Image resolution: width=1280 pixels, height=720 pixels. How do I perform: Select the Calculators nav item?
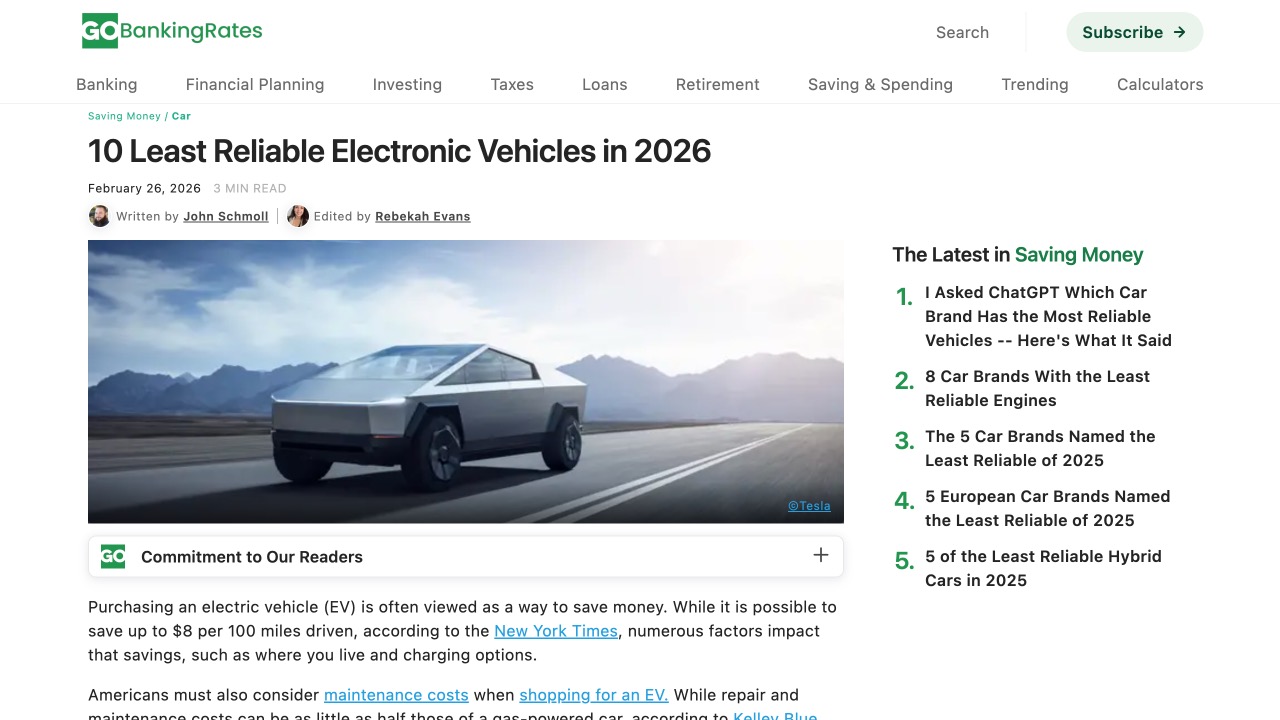click(1160, 84)
